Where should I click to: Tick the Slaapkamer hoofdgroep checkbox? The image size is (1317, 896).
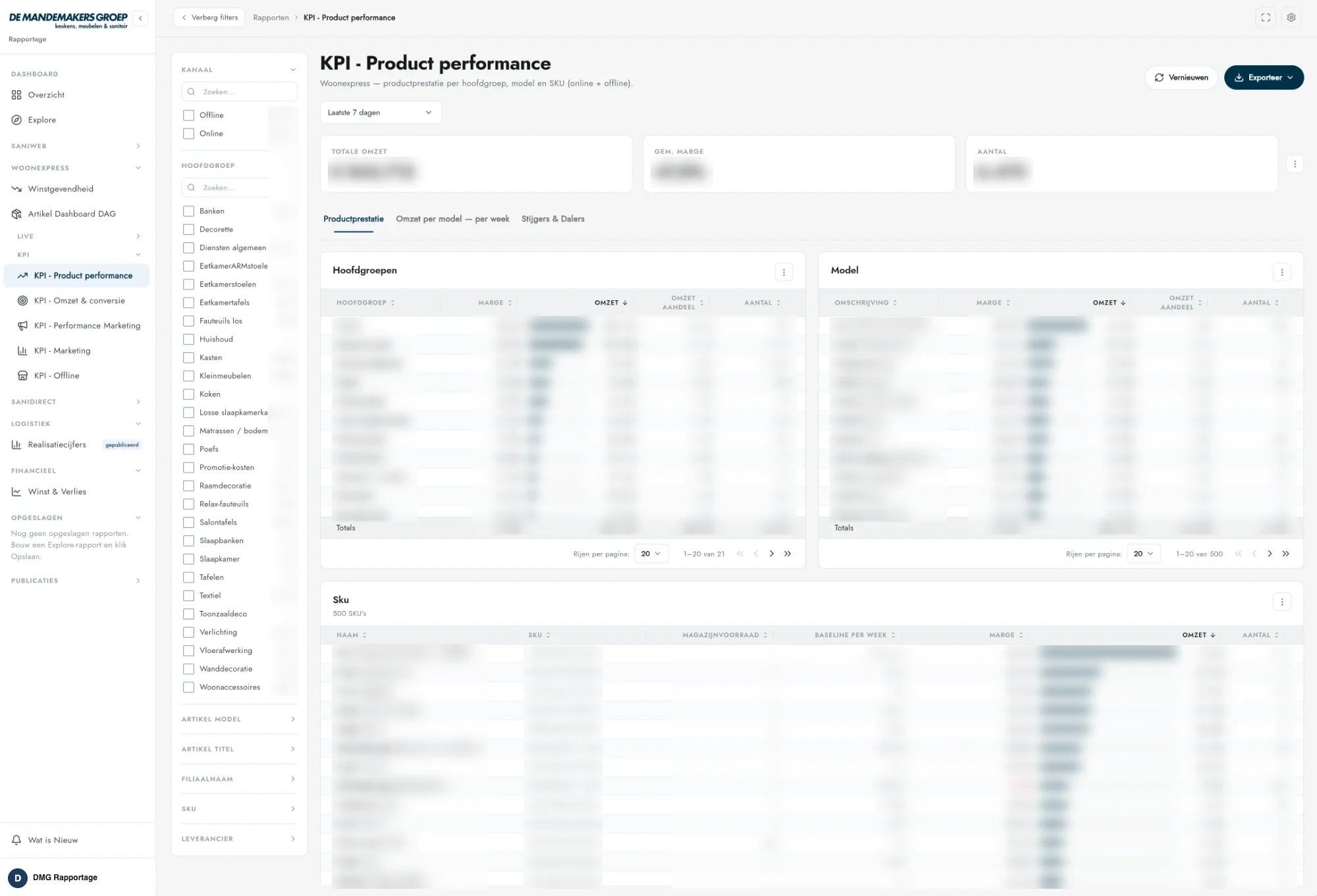188,559
